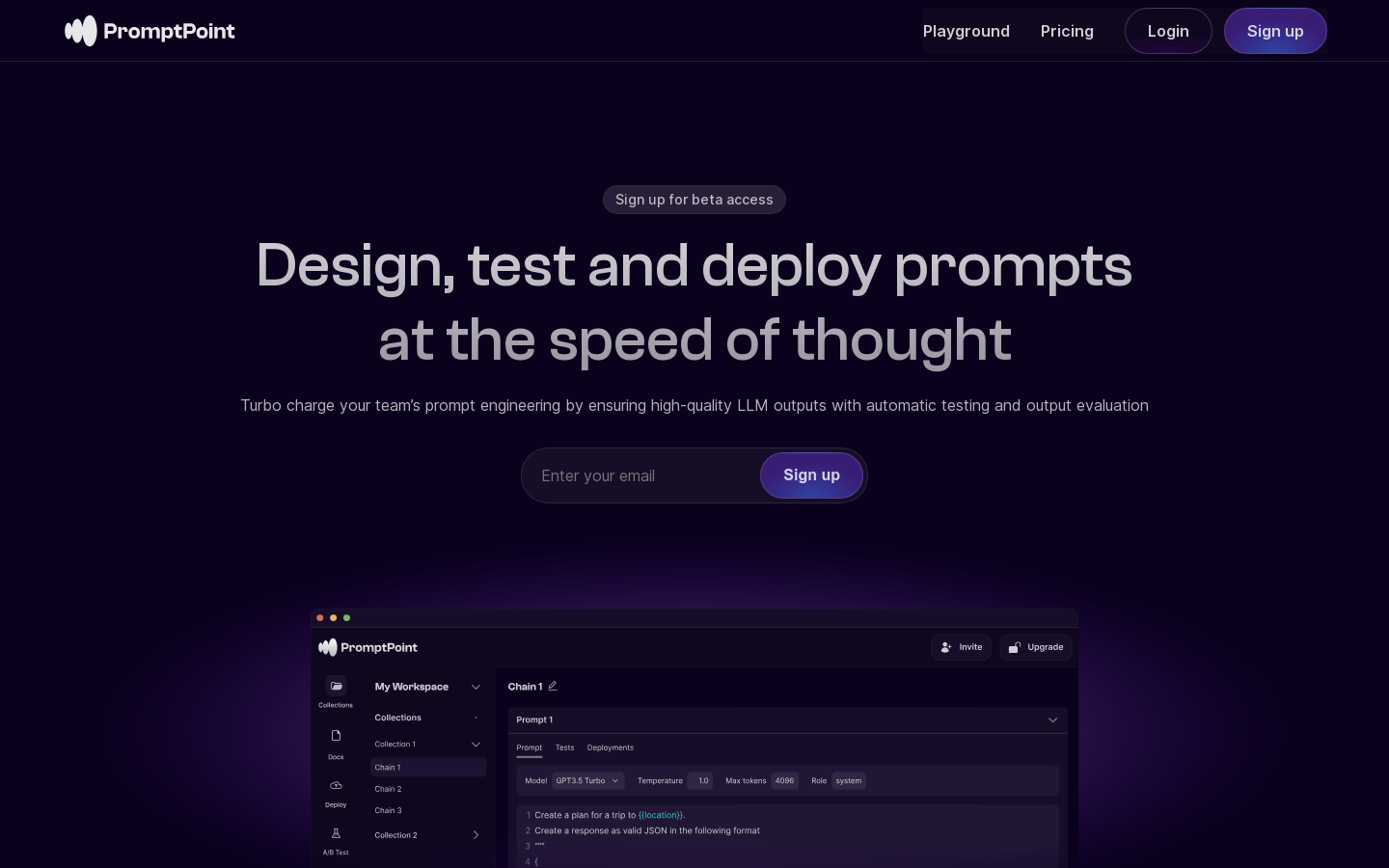Switch to the Tests tab
The width and height of the screenshot is (1389, 868).
point(564,747)
